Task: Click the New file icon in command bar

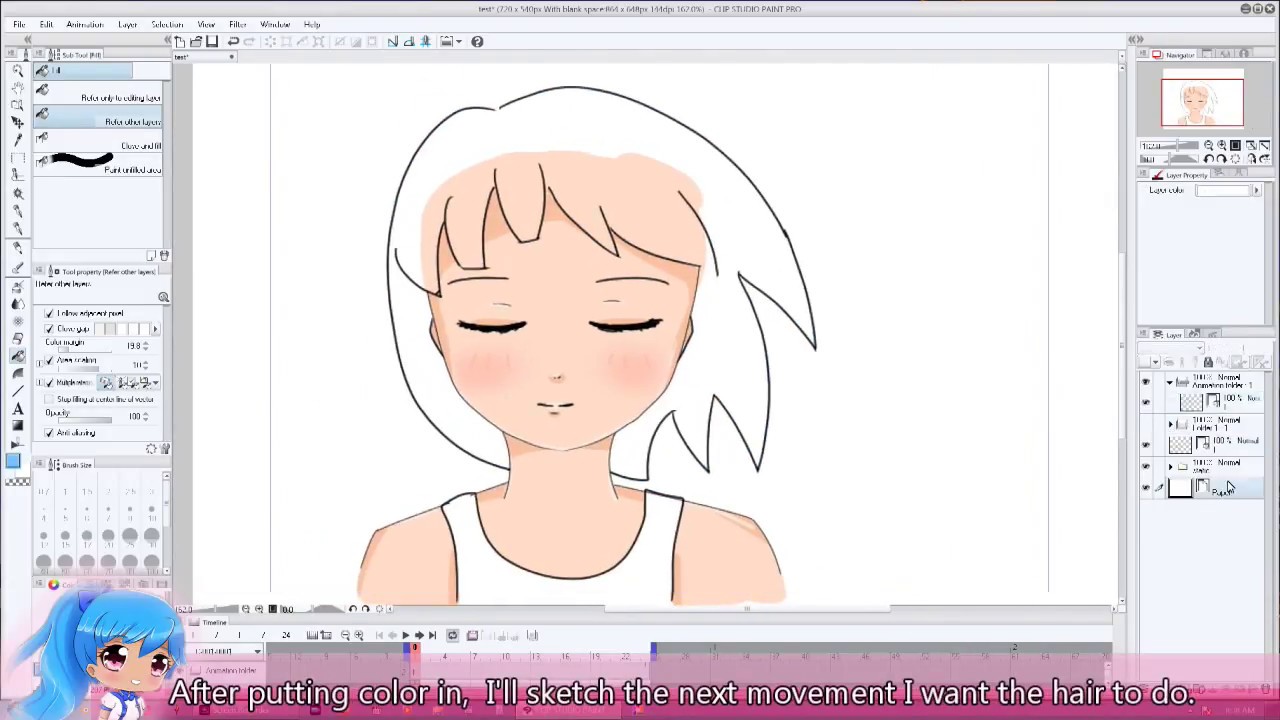Action: [x=179, y=41]
